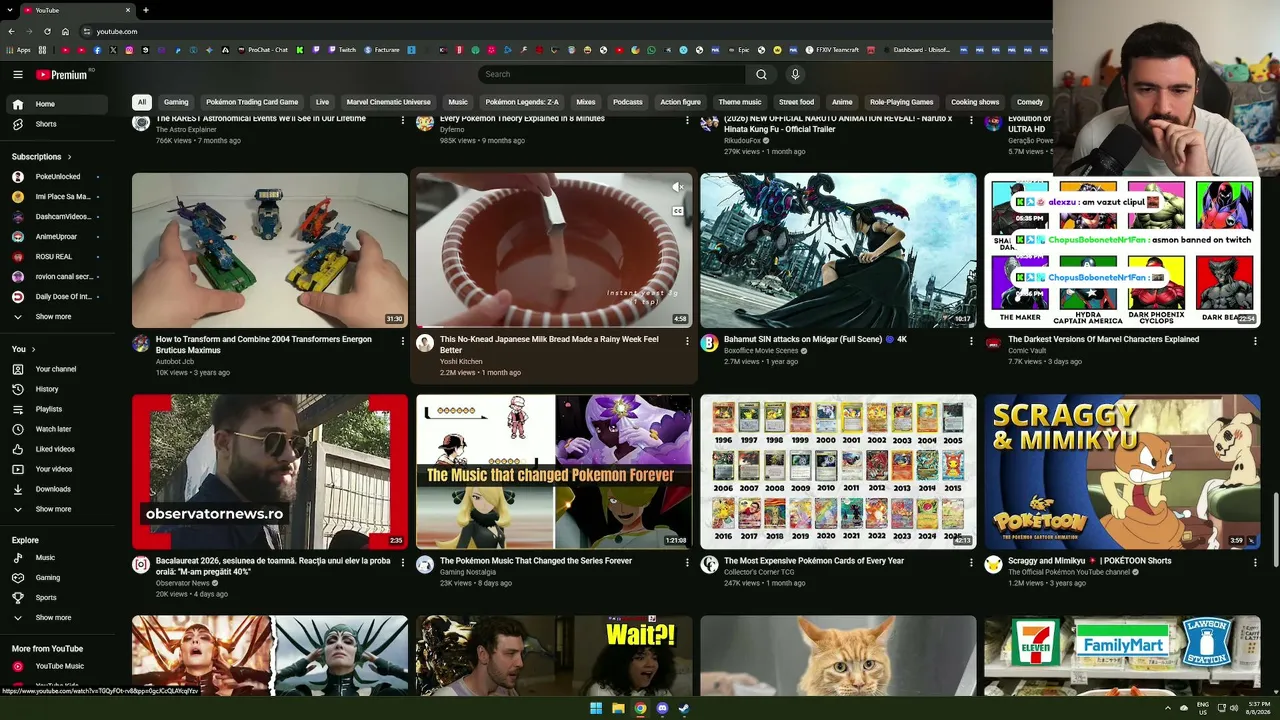Open the Twitch bookmark in the bookmarks bar
Screen dimensions: 1280x720
click(341, 50)
